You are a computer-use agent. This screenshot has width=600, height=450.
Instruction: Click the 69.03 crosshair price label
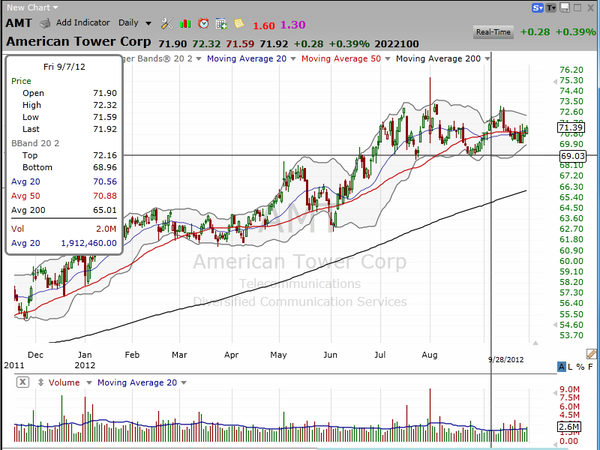click(572, 156)
